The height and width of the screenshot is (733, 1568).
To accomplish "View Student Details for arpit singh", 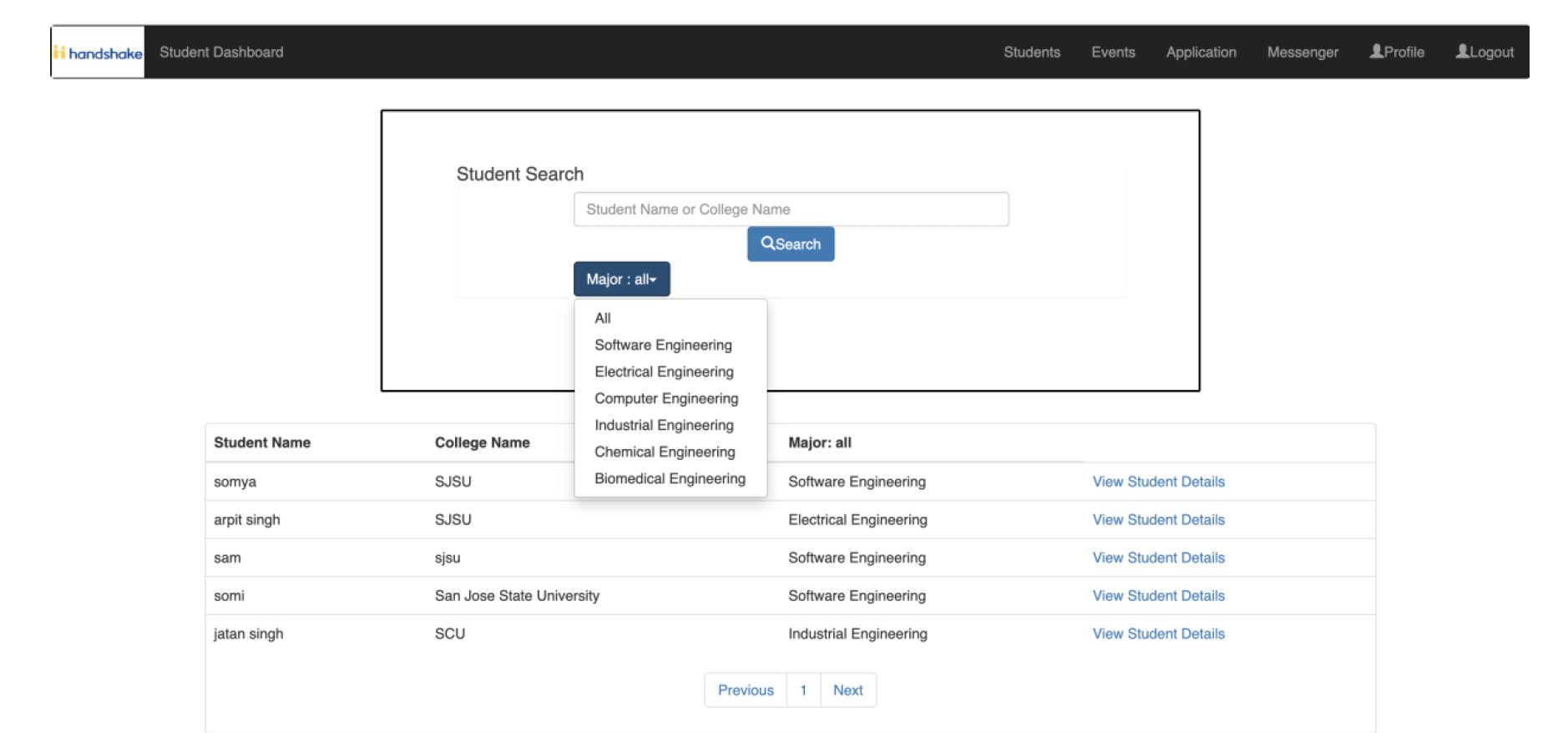I will (x=1158, y=519).
